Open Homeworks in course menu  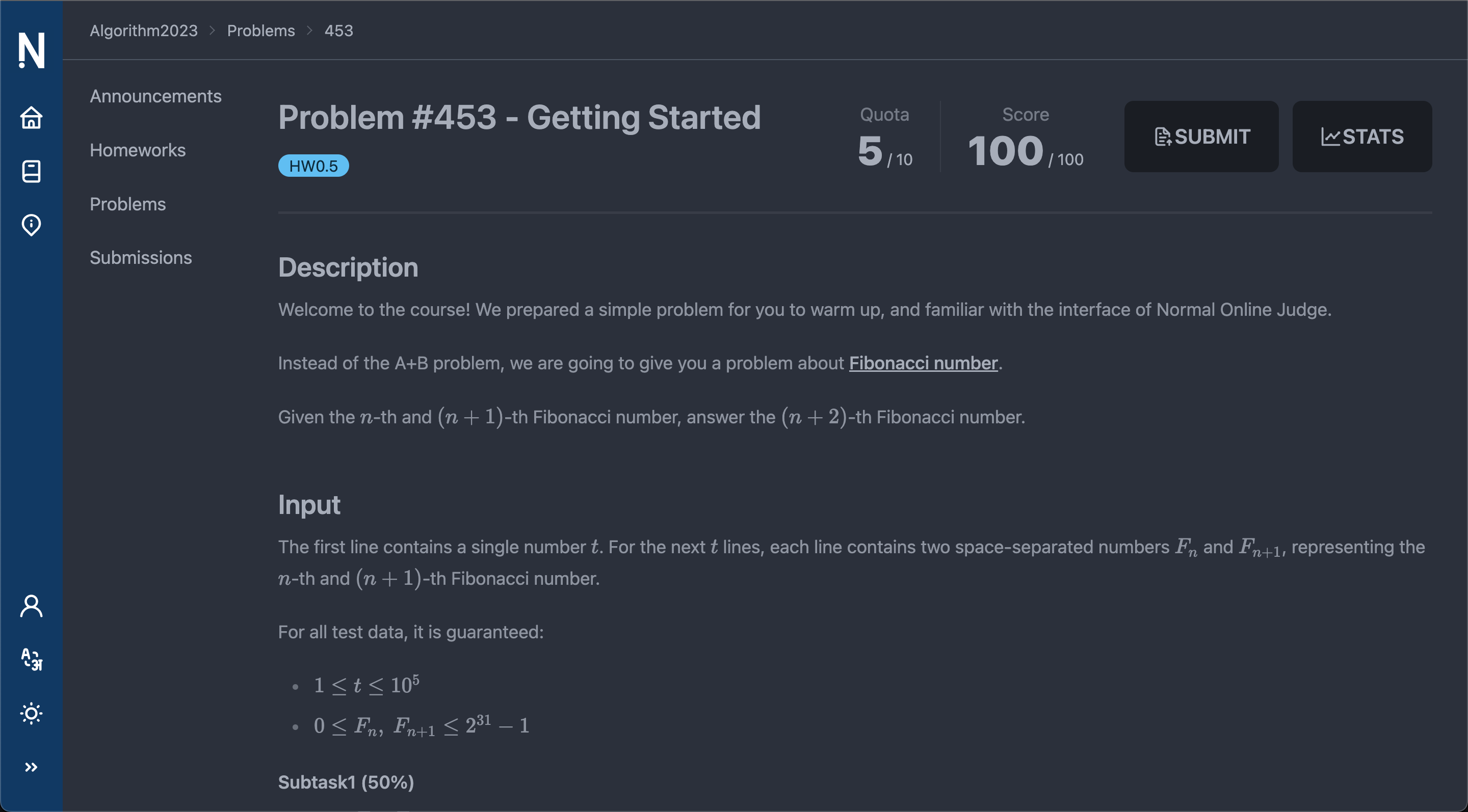138,150
